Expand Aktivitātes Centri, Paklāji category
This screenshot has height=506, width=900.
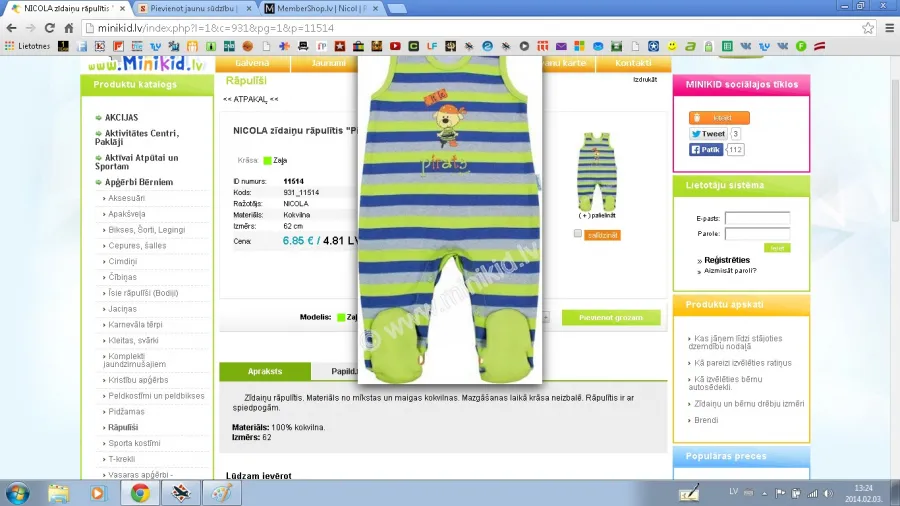click(137, 137)
